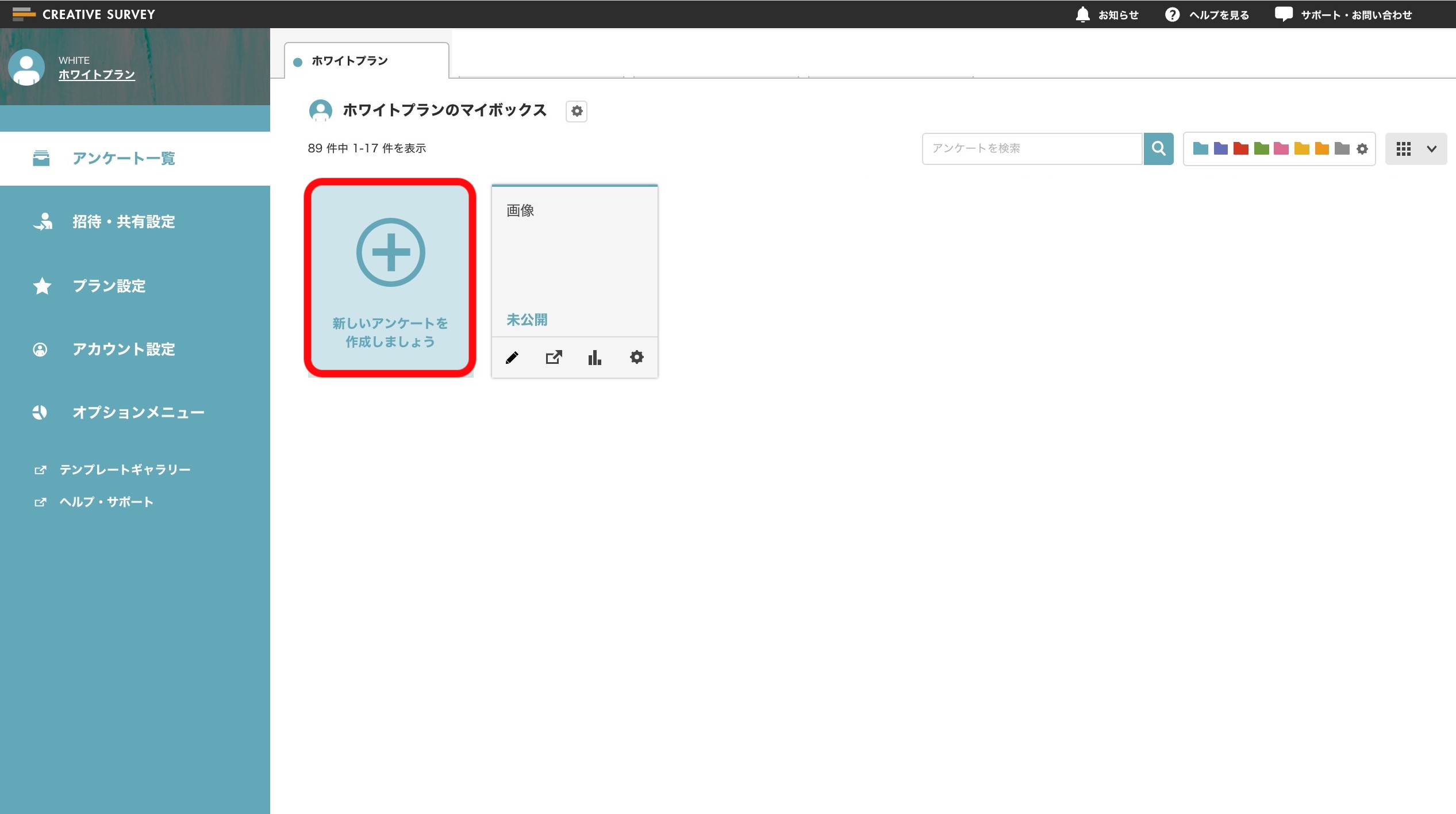1456x814 pixels.
Task: Click the ホワイトプラン profile link
Action: (97, 75)
